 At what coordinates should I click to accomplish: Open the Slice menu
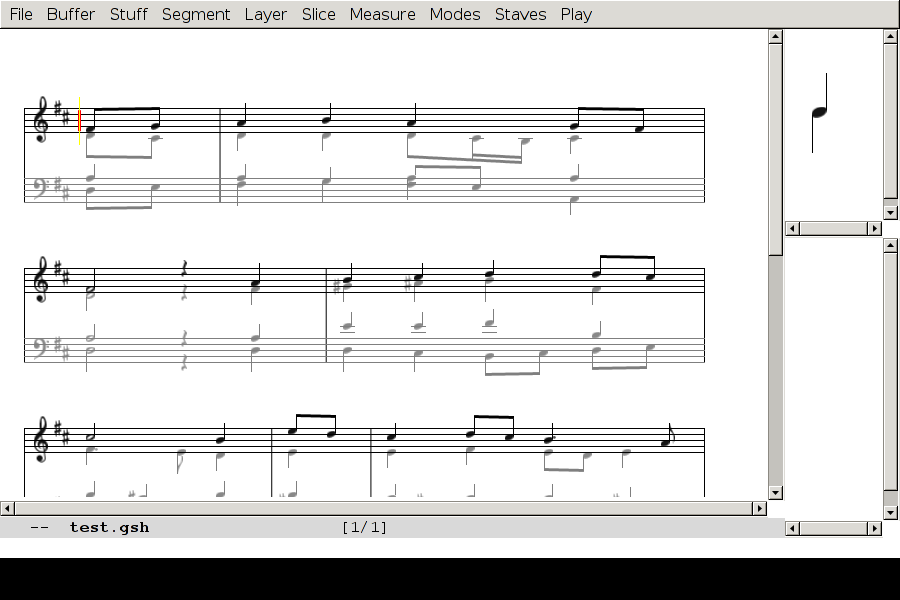[x=318, y=14]
